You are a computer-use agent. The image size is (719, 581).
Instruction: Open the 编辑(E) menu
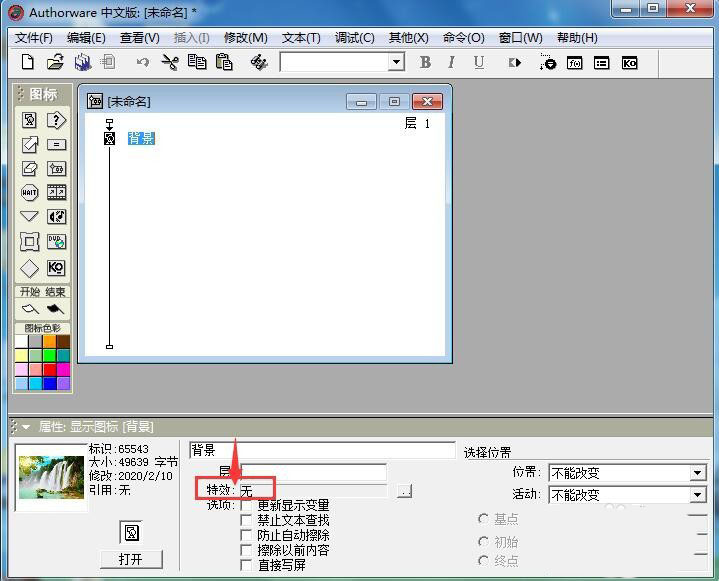[86, 38]
